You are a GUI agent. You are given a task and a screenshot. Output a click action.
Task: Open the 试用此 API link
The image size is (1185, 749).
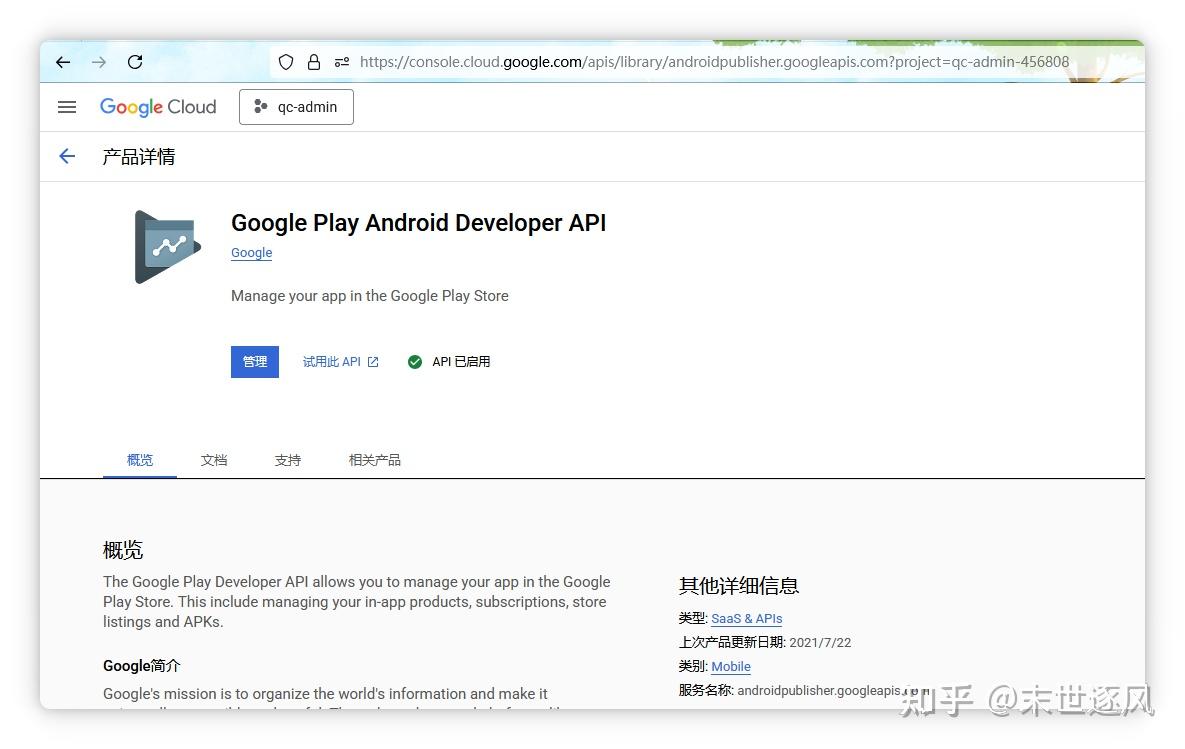pyautogui.click(x=330, y=361)
